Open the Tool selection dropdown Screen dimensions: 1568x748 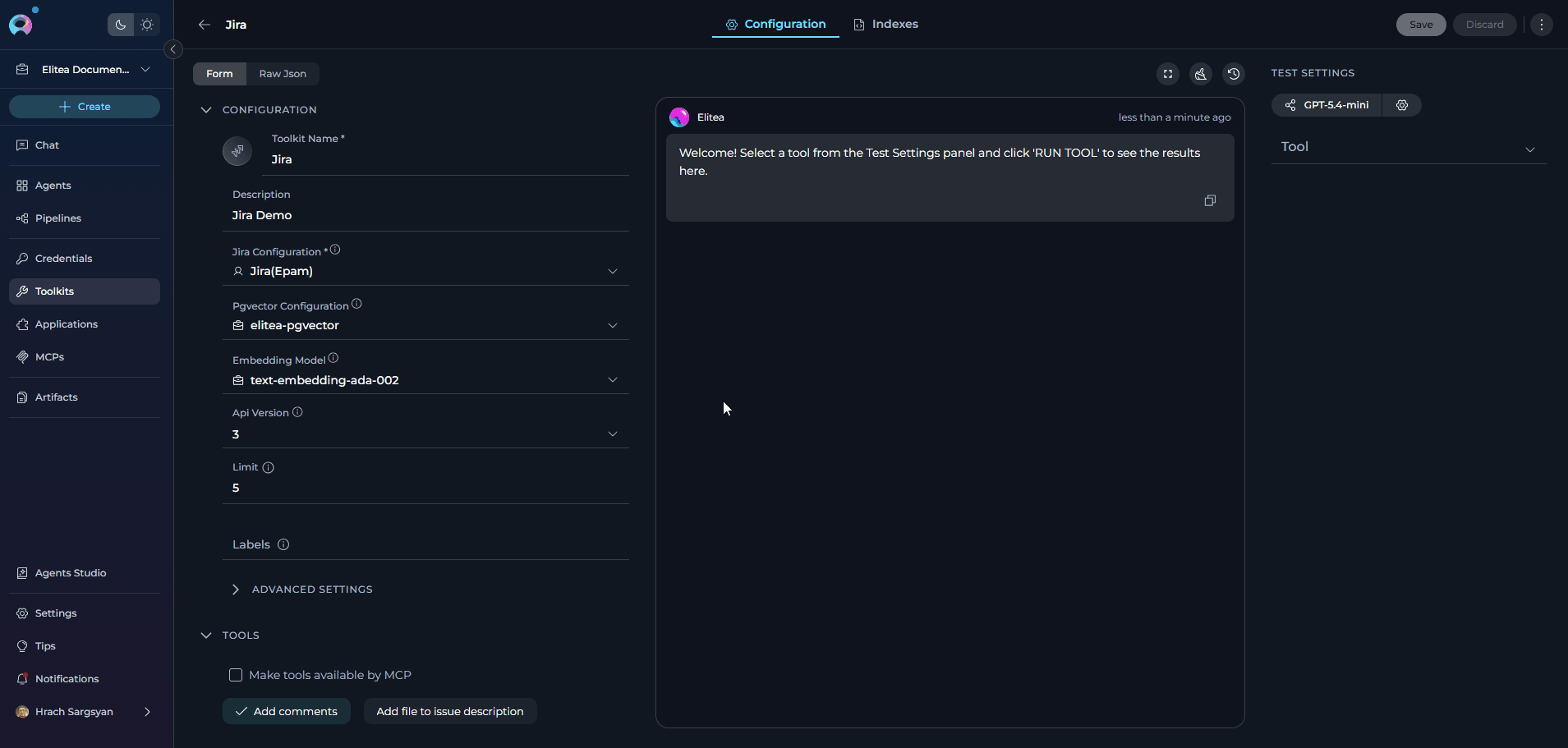(1409, 148)
